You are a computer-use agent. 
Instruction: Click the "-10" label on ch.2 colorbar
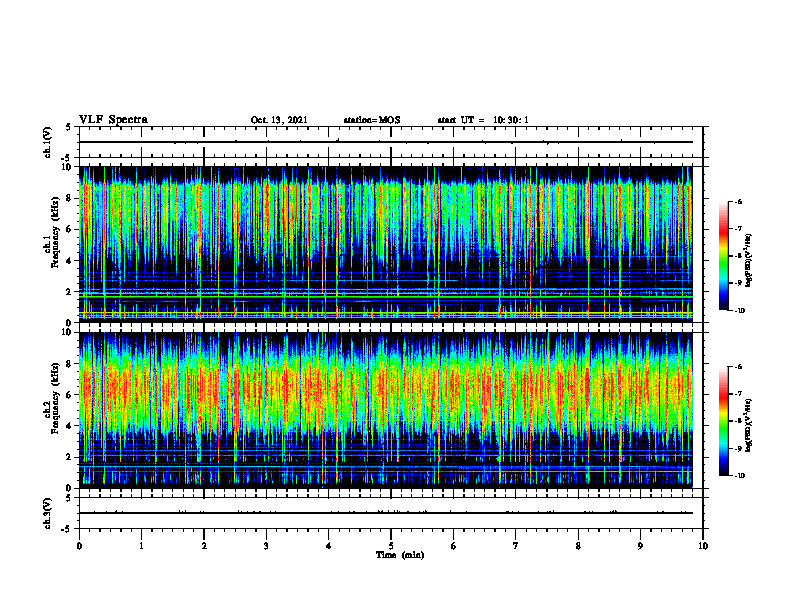(x=740, y=476)
